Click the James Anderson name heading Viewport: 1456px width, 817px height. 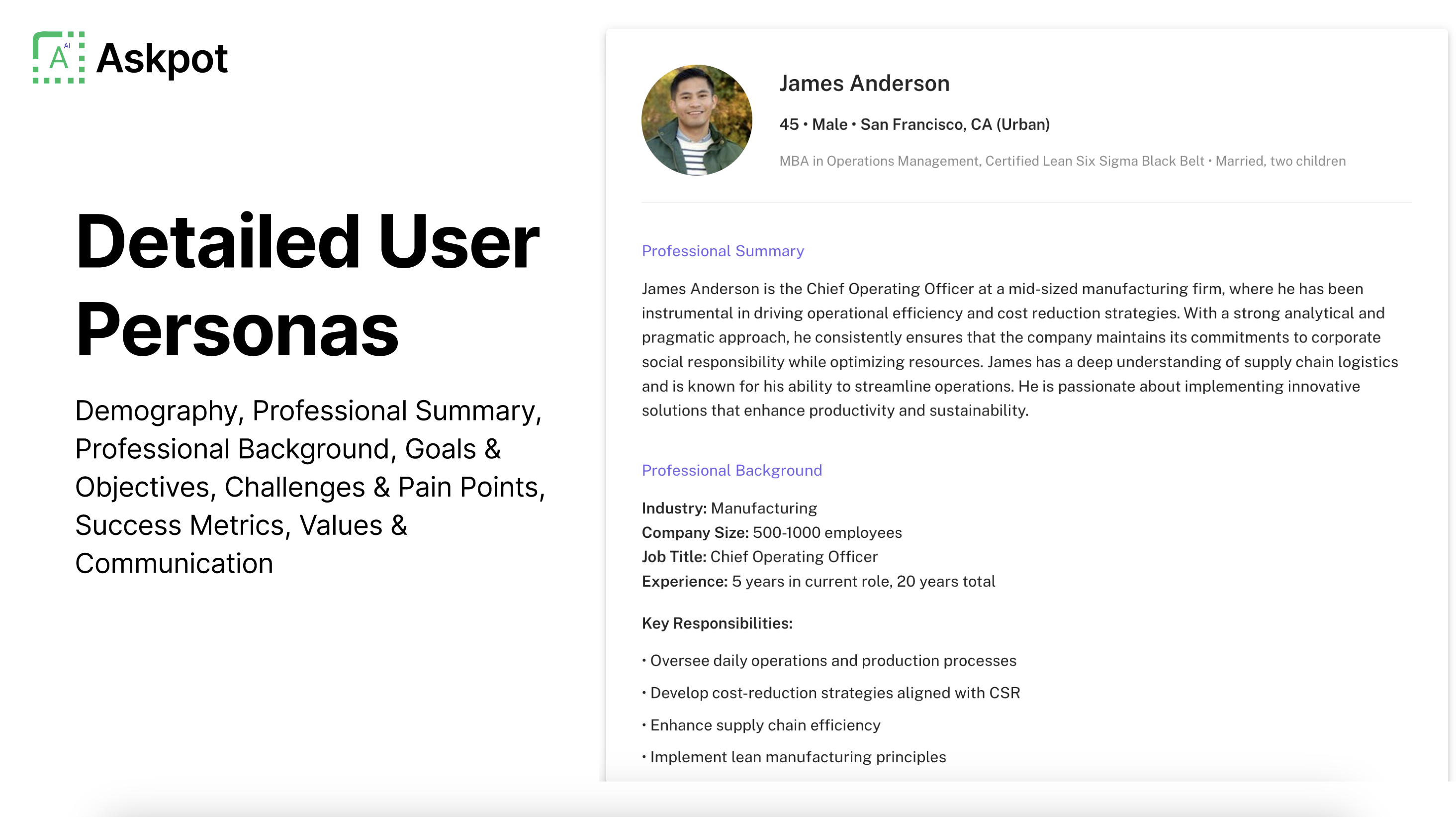864,83
